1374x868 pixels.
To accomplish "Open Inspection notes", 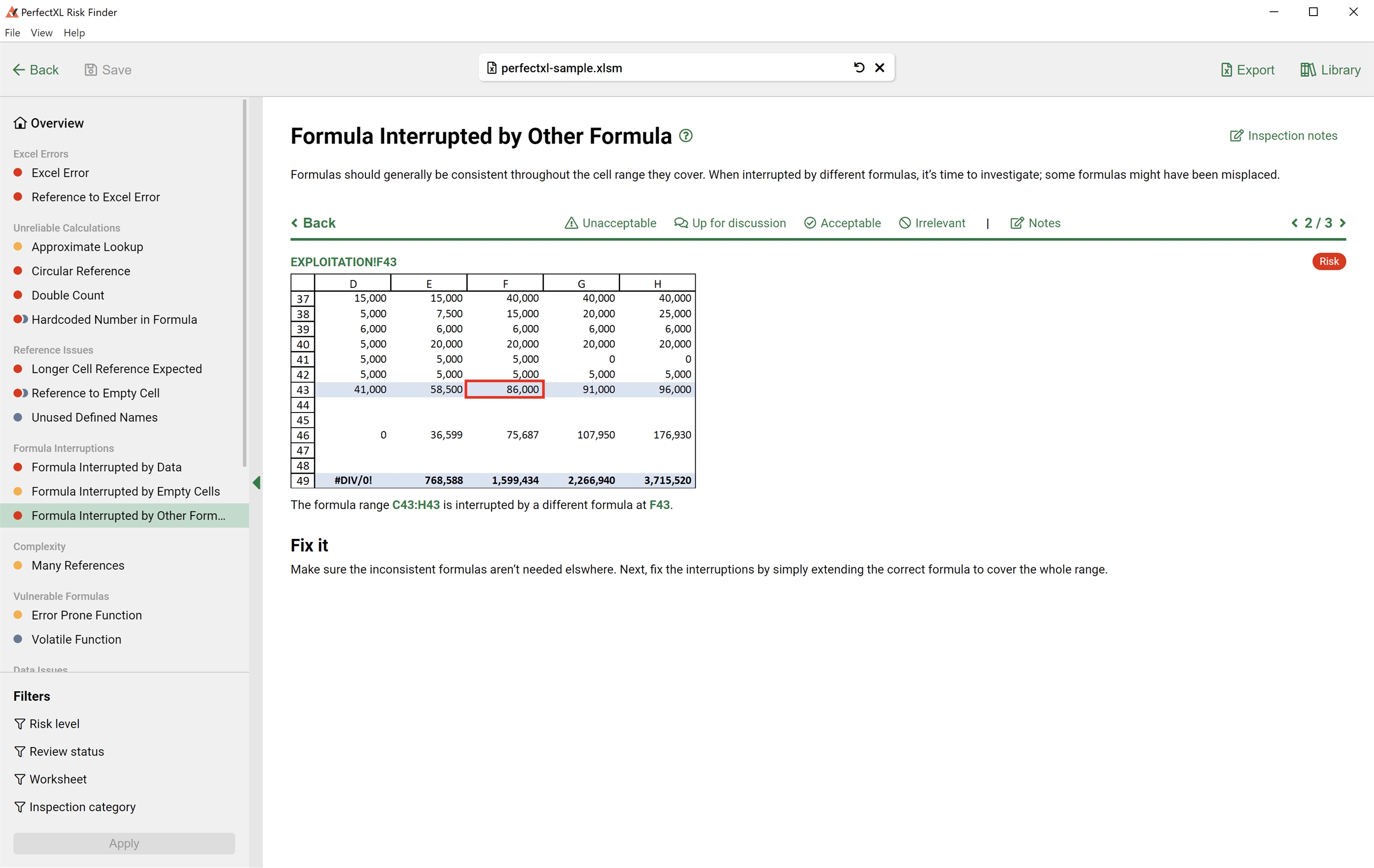I will 1283,136.
